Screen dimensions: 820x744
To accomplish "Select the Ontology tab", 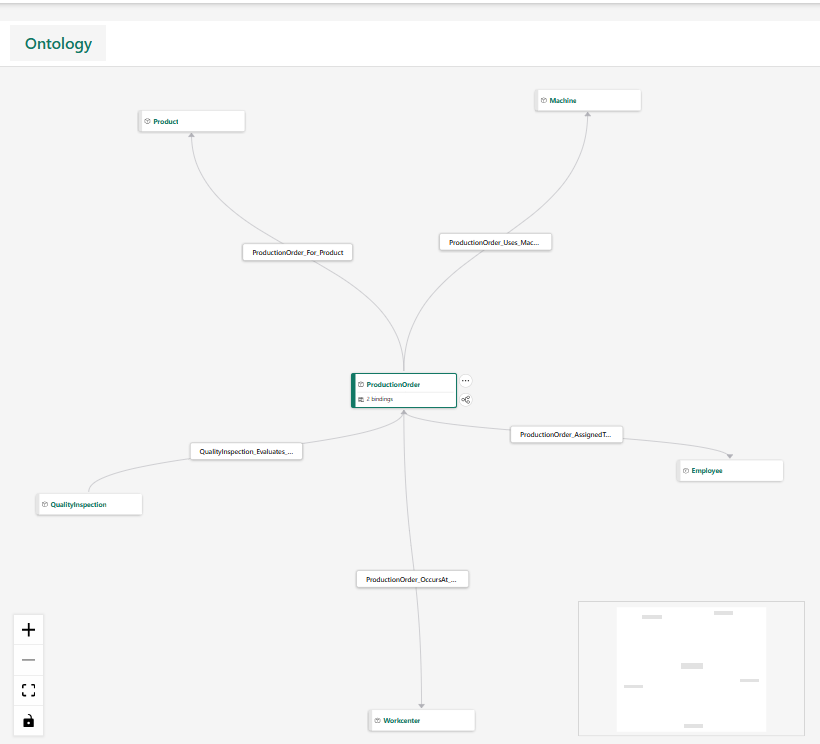I will tap(58, 44).
